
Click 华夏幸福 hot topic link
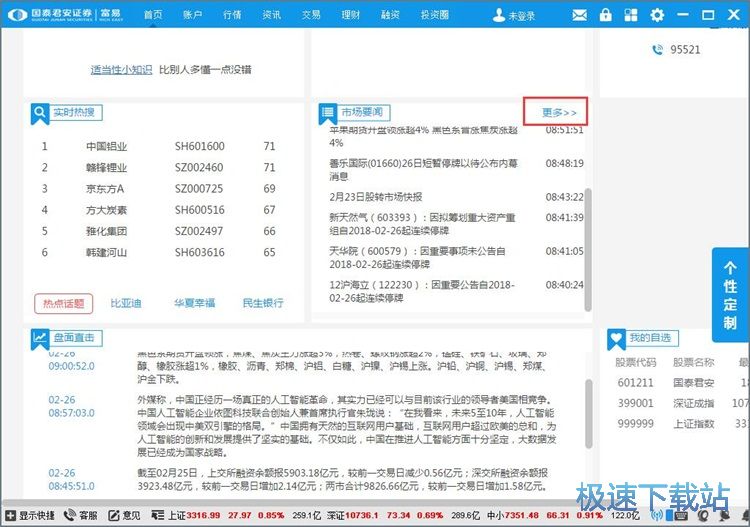pos(195,303)
